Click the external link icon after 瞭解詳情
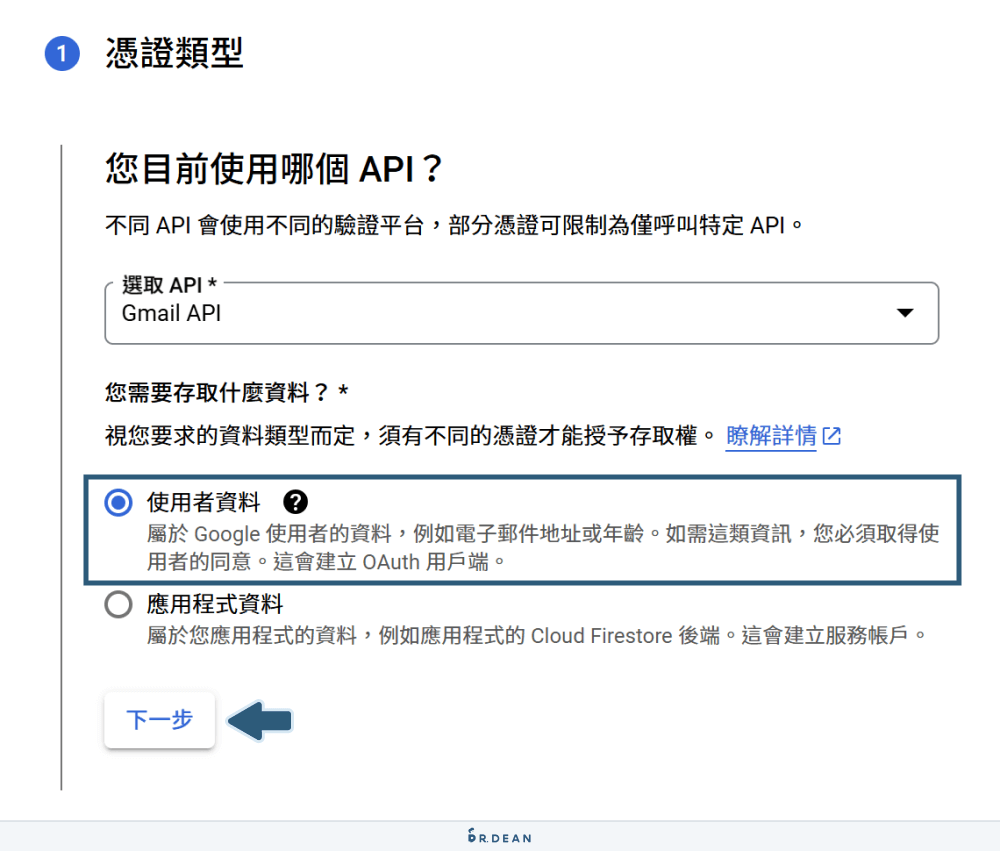Viewport: 1000px width, 852px height. tap(833, 436)
